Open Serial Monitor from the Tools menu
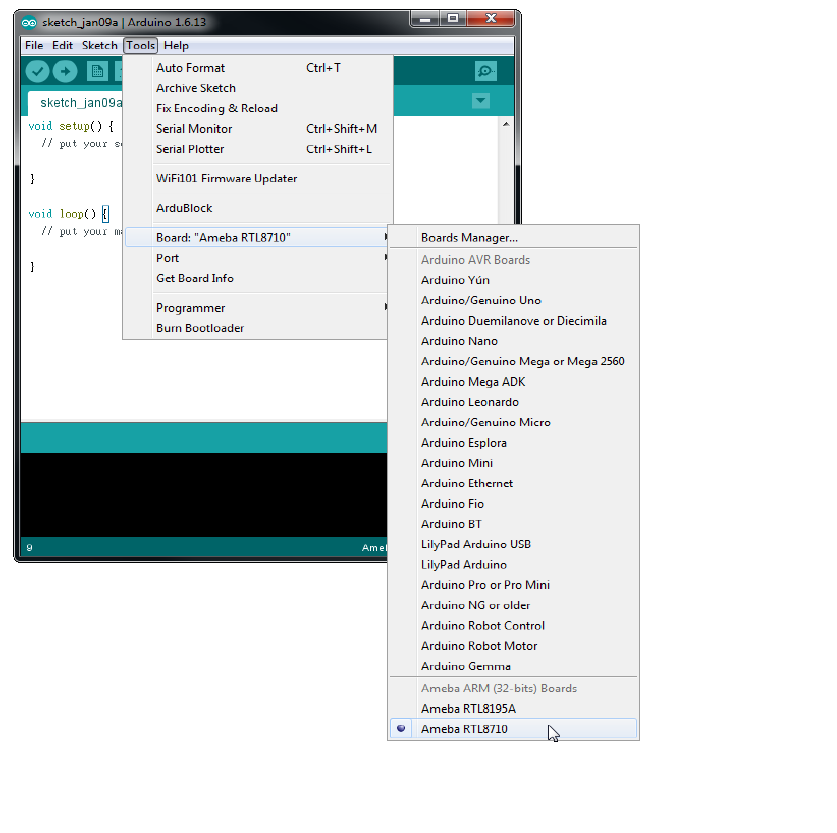The width and height of the screenshot is (837, 833). pos(257,129)
